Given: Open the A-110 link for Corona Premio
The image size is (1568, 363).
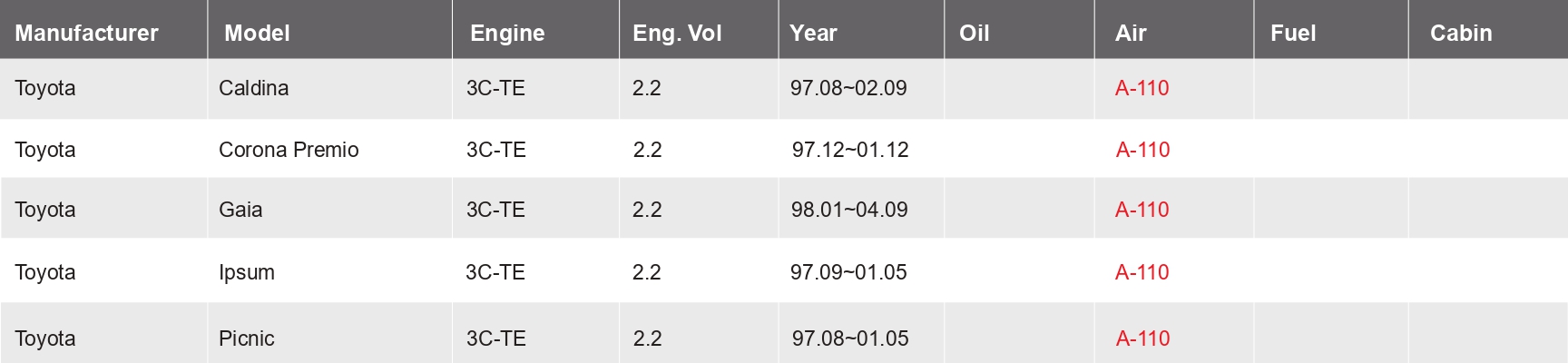Looking at the screenshot, I should pos(1142,150).
